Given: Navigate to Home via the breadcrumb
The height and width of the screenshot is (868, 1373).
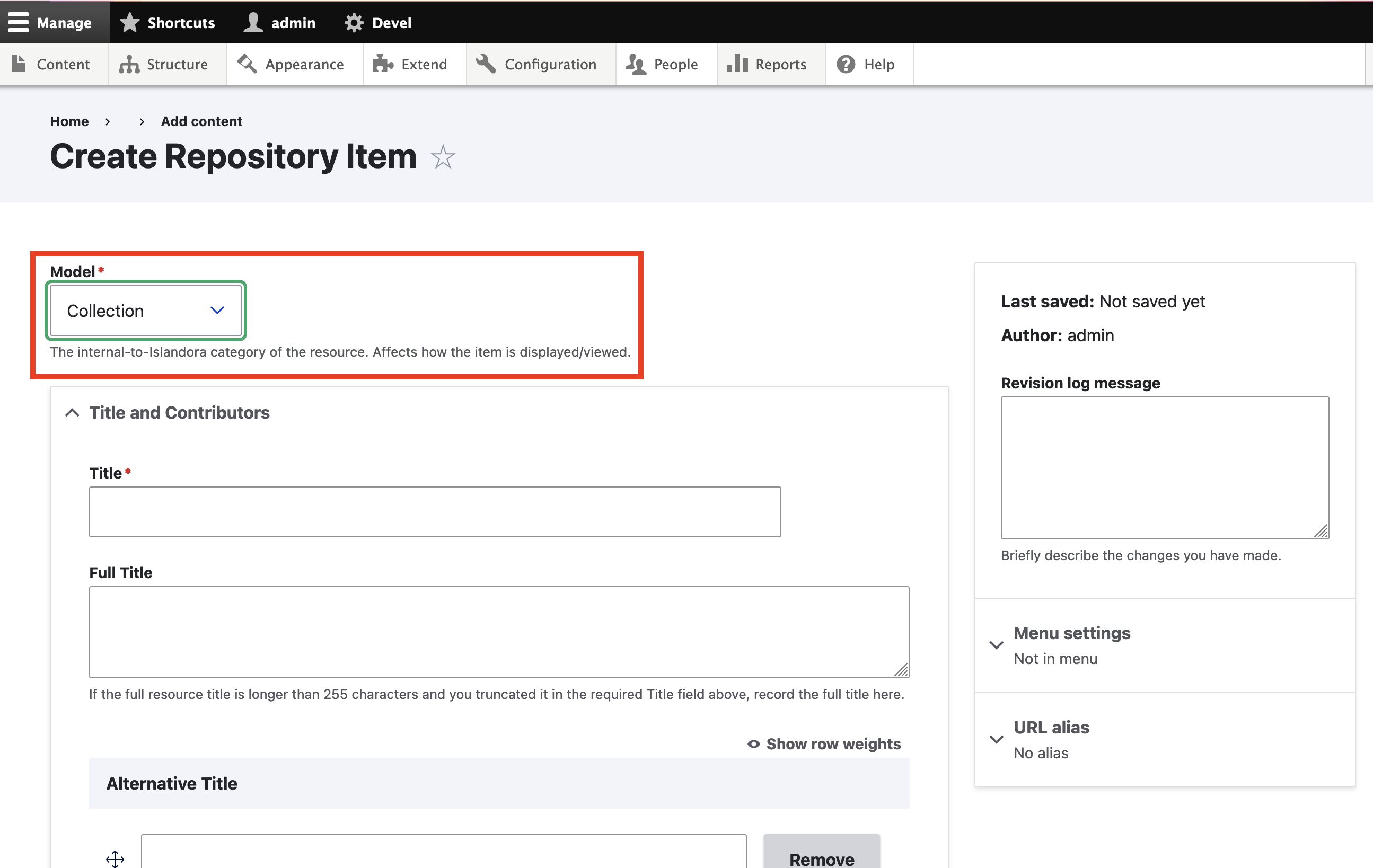Looking at the screenshot, I should pyautogui.click(x=69, y=121).
